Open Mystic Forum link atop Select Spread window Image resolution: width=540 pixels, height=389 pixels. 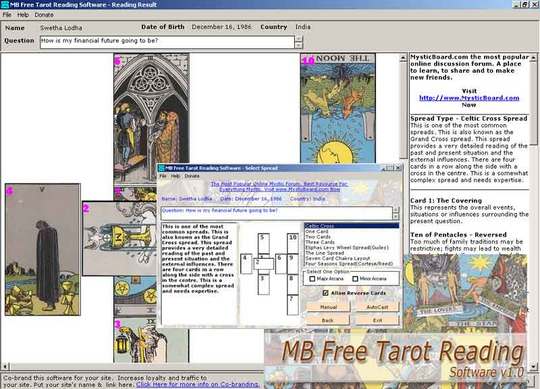[x=279, y=187]
